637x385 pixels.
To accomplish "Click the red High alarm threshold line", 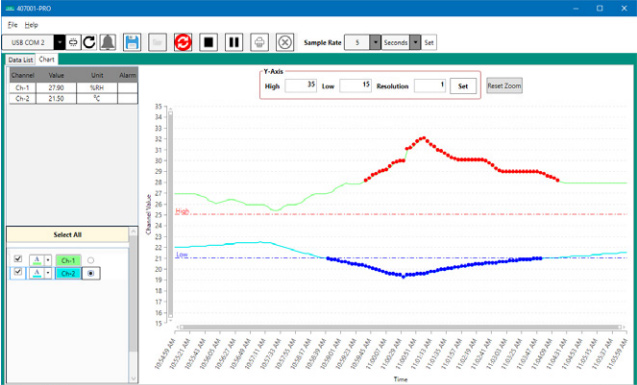I will [400, 214].
